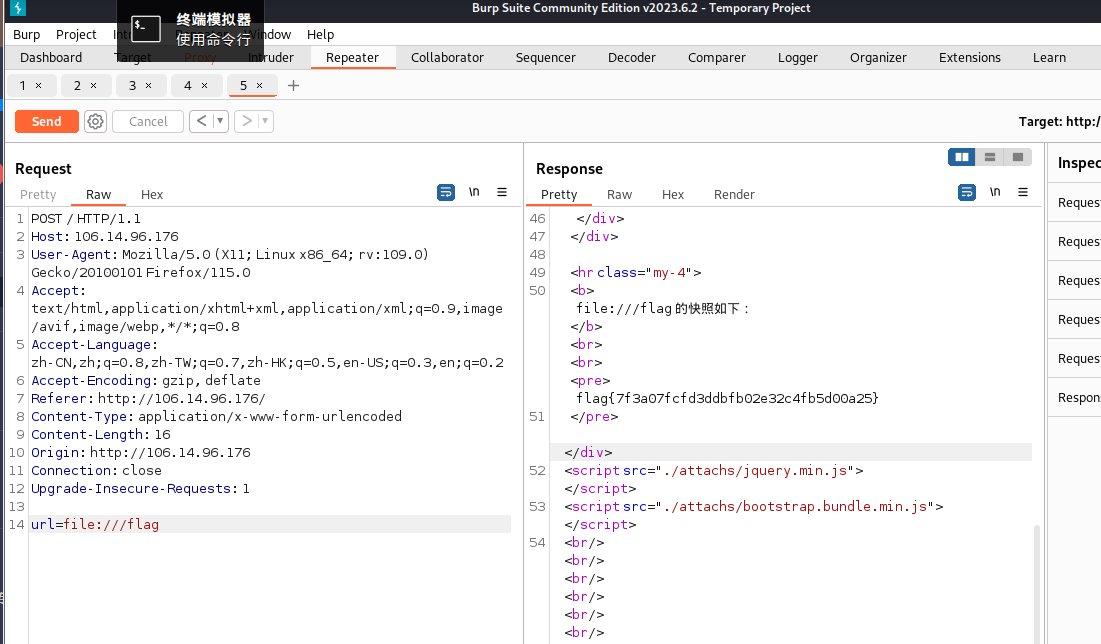Switch Response view to Raw
The width and height of the screenshot is (1101, 644).
[x=619, y=195]
